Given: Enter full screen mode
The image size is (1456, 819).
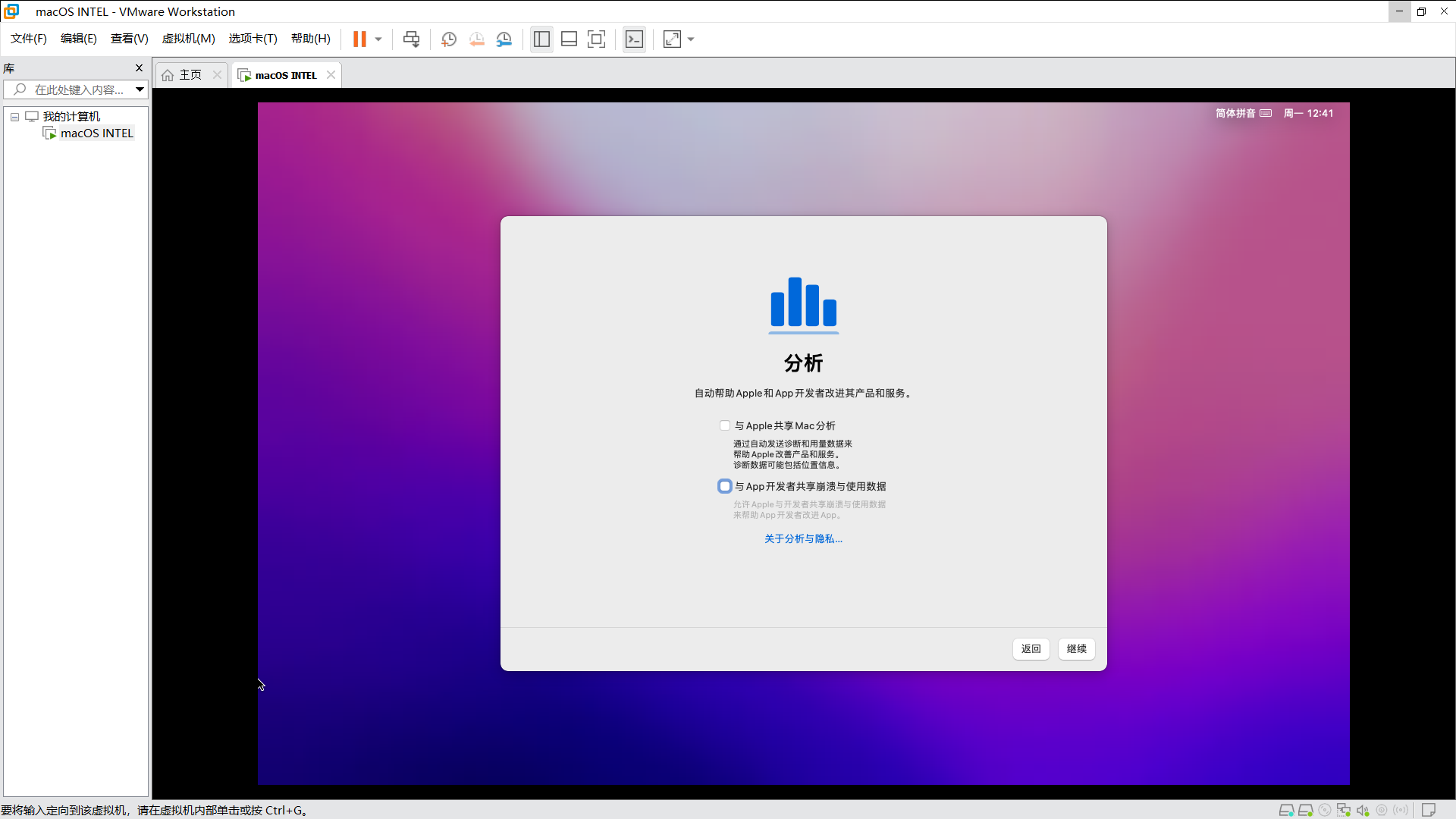Looking at the screenshot, I should coord(597,39).
